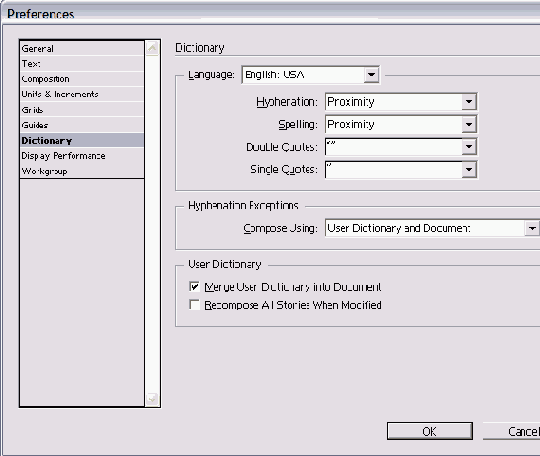Open Units & Increments preferences
The width and height of the screenshot is (540, 456).
[x=82, y=94]
